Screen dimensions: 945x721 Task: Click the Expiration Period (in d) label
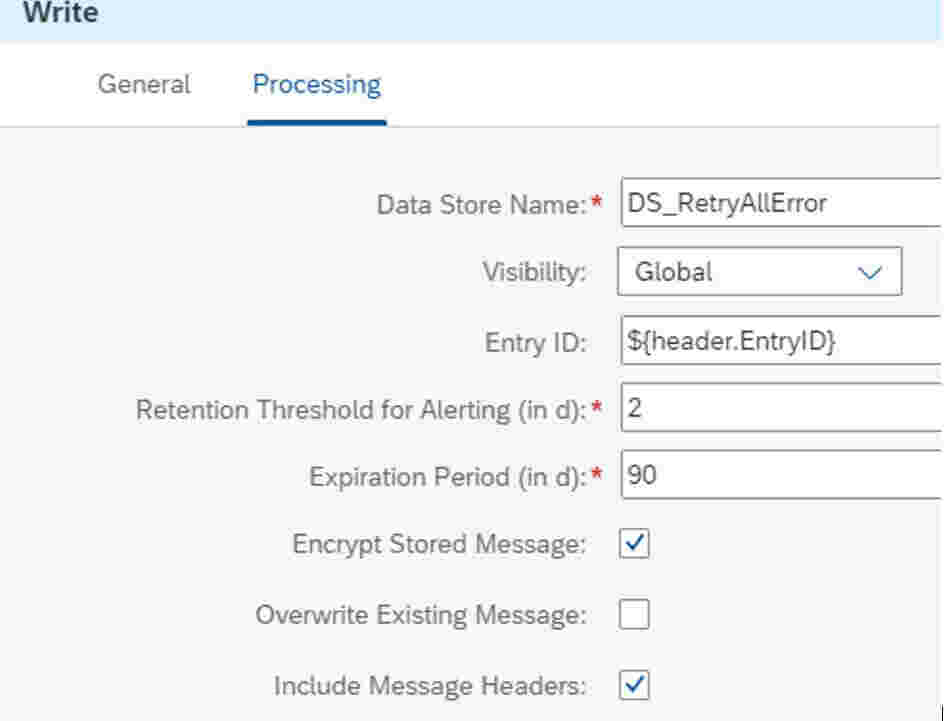pyautogui.click(x=448, y=477)
